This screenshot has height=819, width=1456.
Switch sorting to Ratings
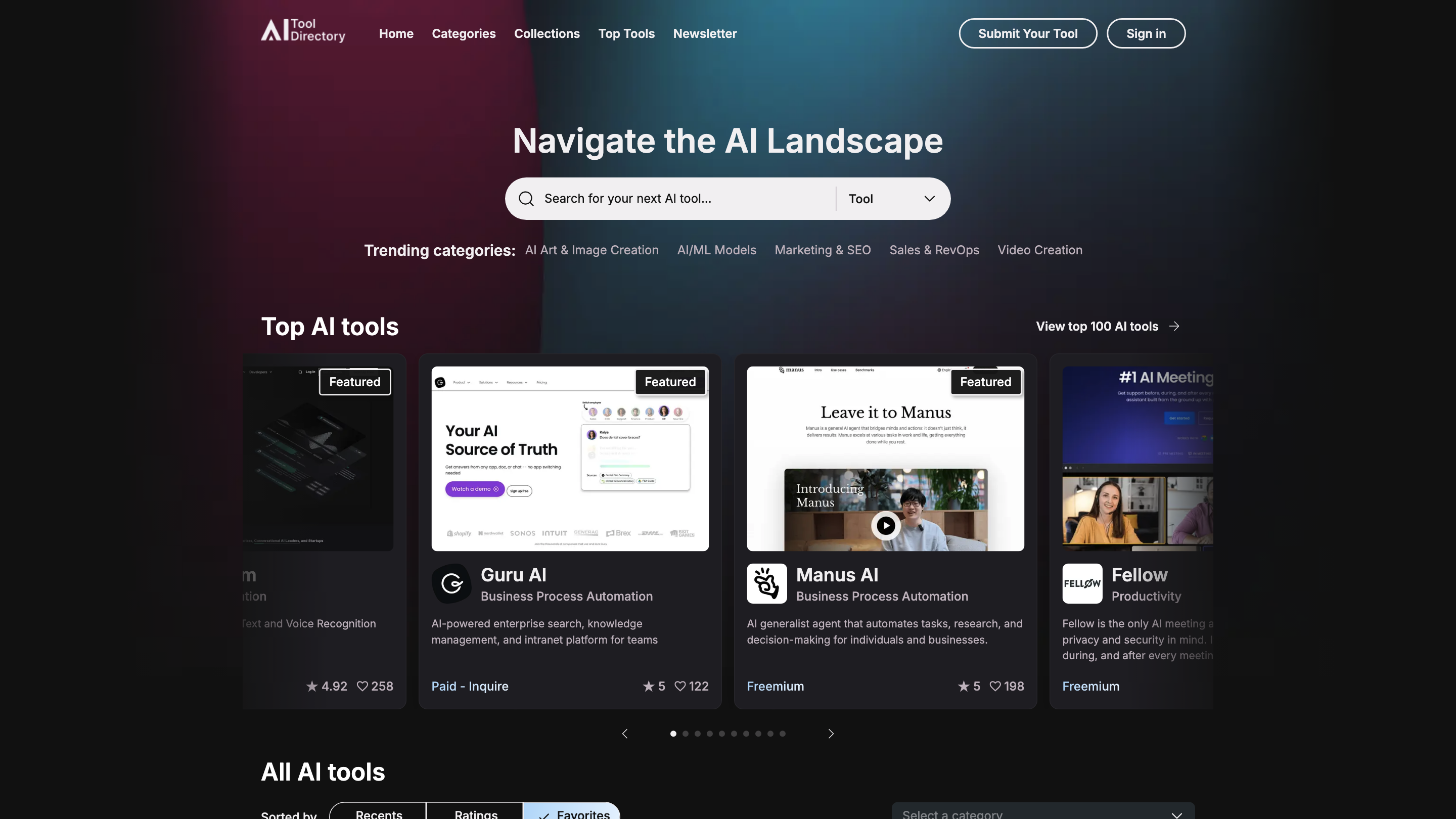(475, 814)
